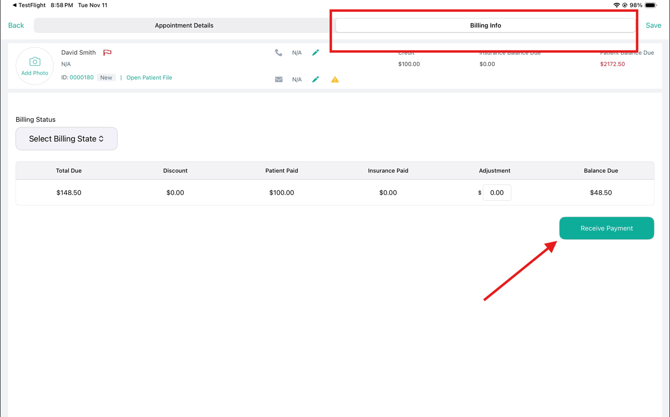Image resolution: width=670 pixels, height=417 pixels.
Task: Open Patient File link
Action: 149,77
